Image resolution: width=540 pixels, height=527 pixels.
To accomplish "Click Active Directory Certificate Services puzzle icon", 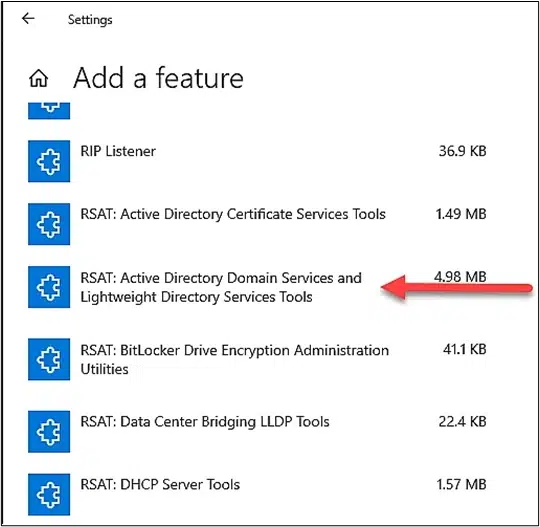I will pyautogui.click(x=49, y=224).
